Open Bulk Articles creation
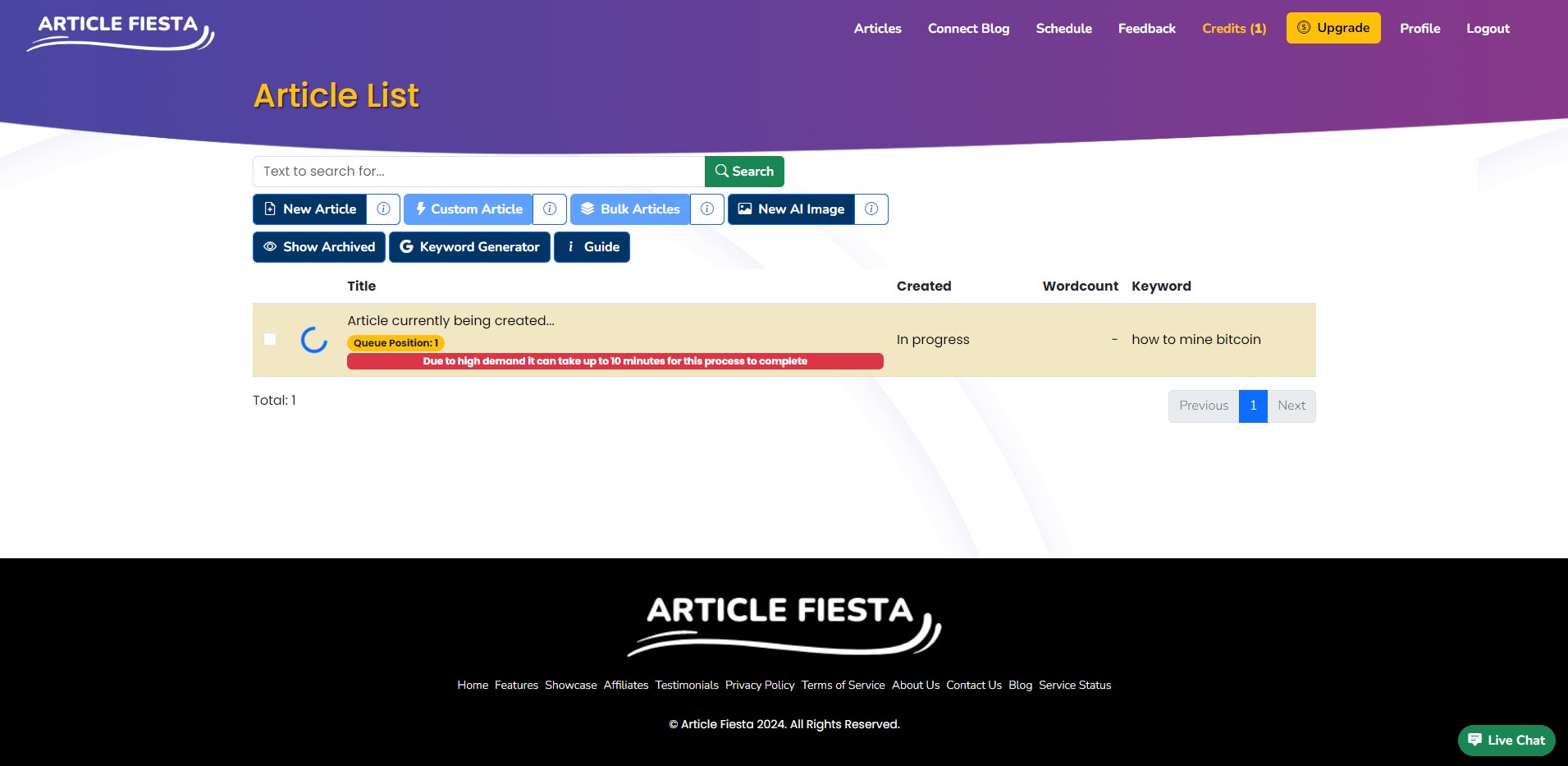 pyautogui.click(x=630, y=209)
